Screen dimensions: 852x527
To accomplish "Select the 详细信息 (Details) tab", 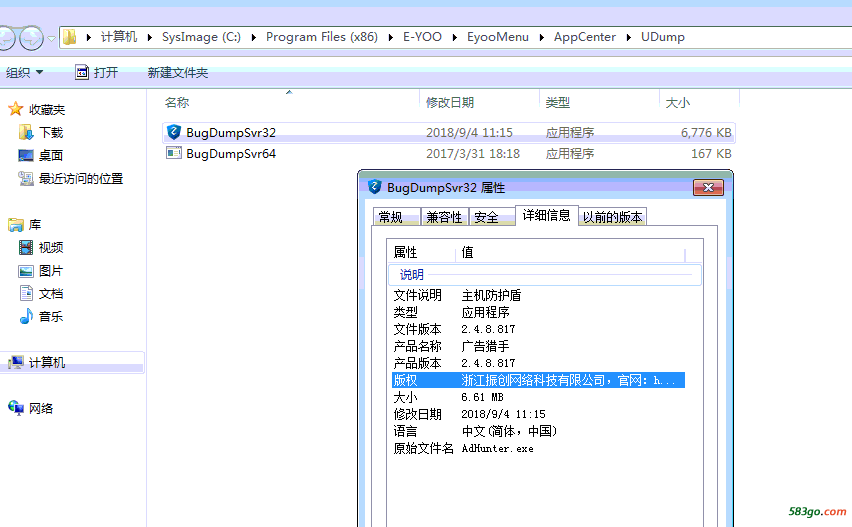I will [546, 215].
